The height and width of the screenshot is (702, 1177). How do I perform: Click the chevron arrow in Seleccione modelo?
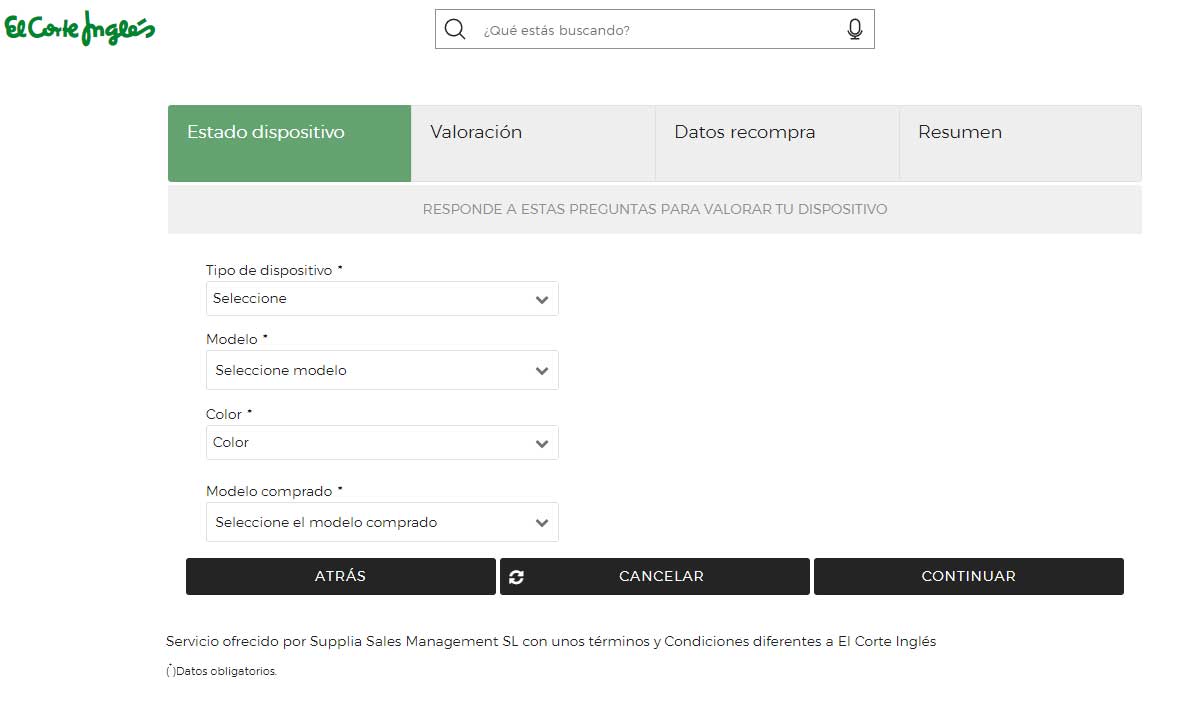pyautogui.click(x=542, y=371)
